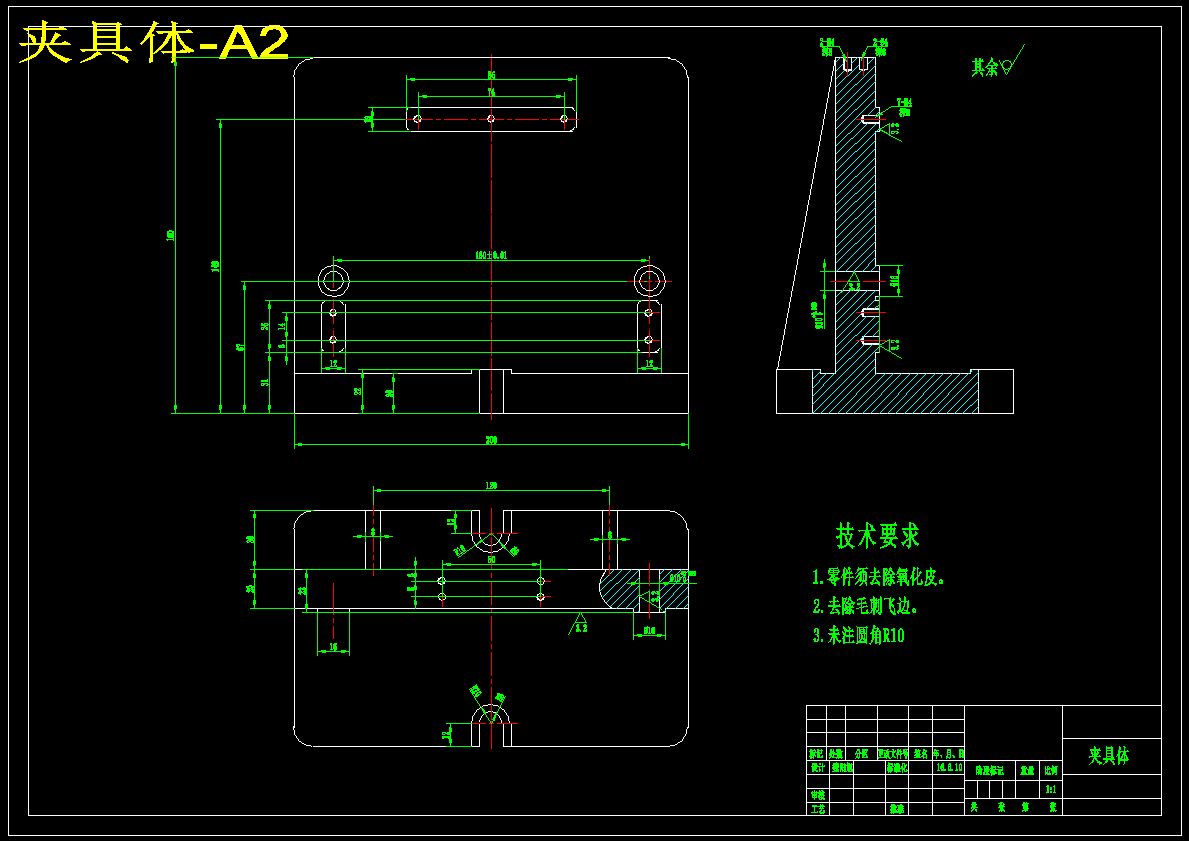Select the 标准化 cell in title block
The width and height of the screenshot is (1189, 841).
(897, 767)
